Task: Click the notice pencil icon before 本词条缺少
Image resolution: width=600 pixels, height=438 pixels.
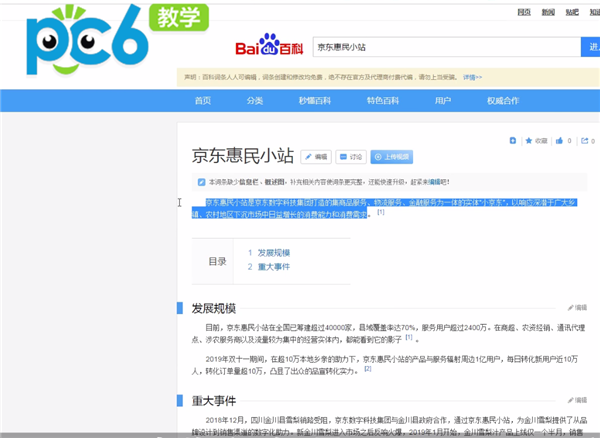Action: tap(201, 182)
